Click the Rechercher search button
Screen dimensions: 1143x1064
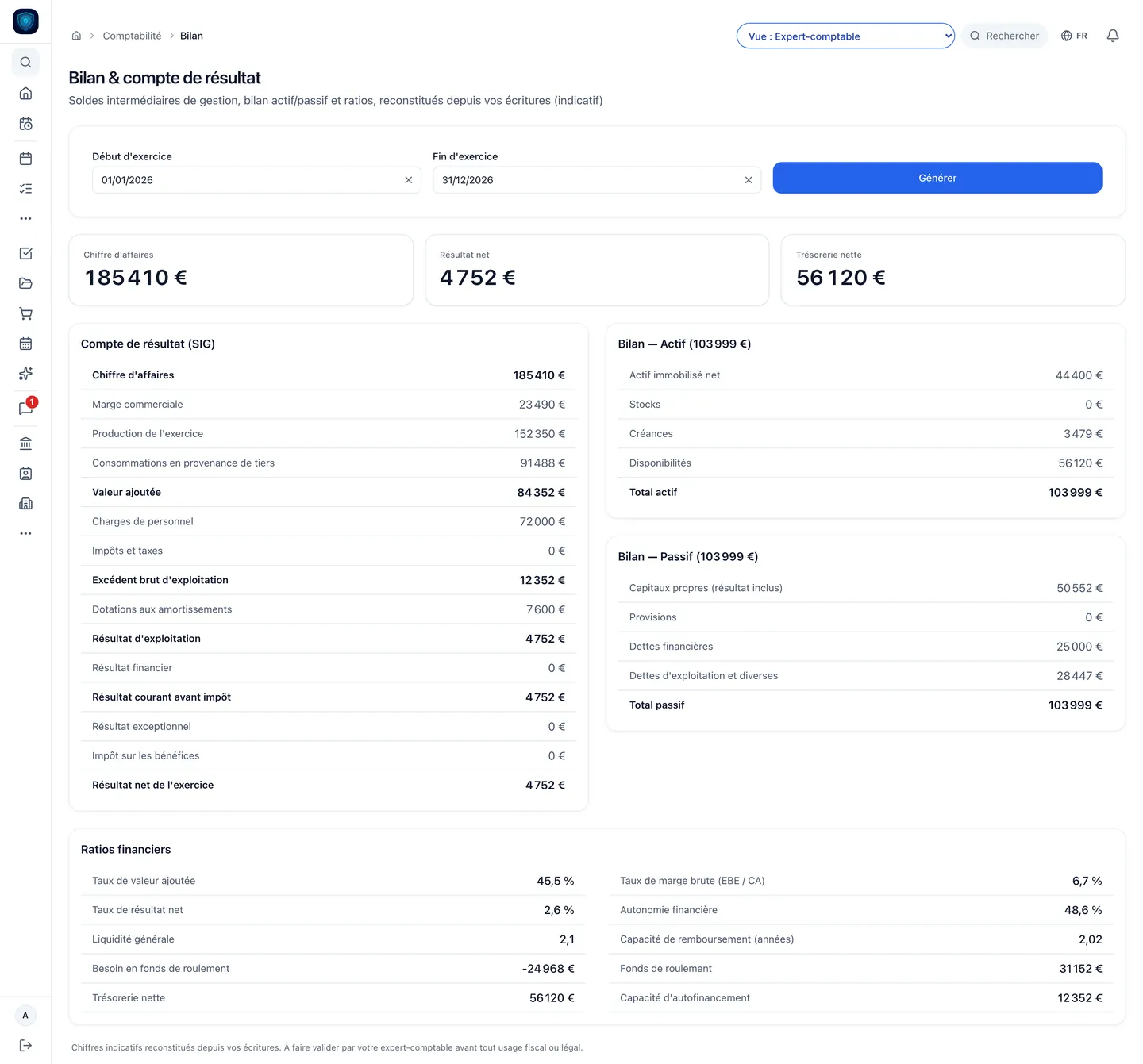click(1004, 36)
